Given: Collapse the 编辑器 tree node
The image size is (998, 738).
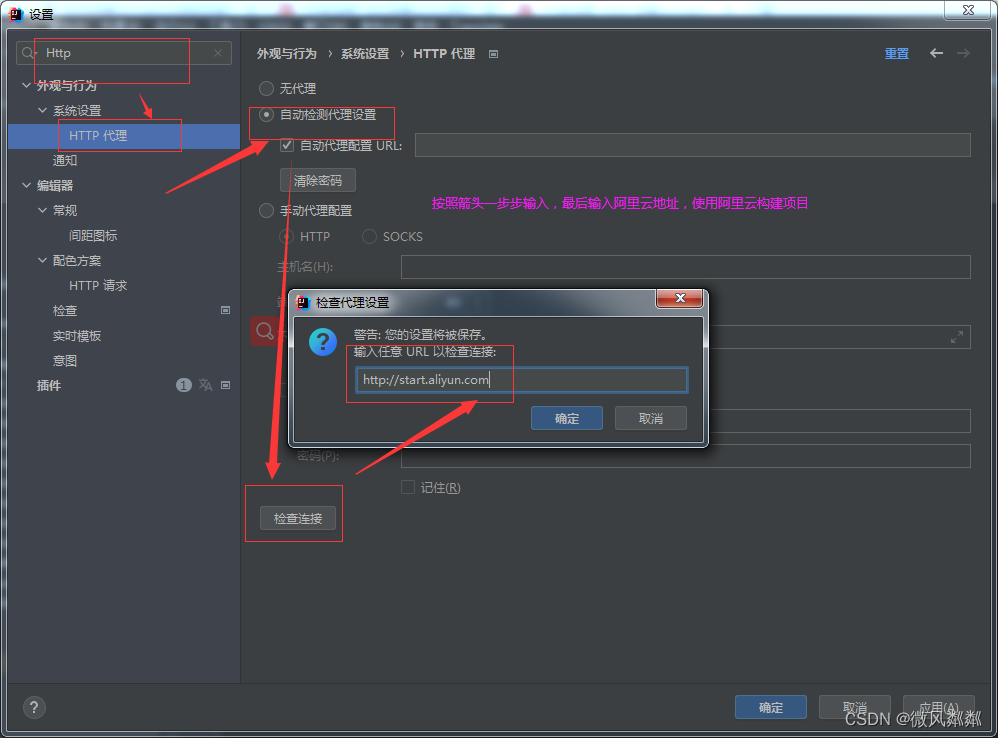Looking at the screenshot, I should (x=26, y=186).
